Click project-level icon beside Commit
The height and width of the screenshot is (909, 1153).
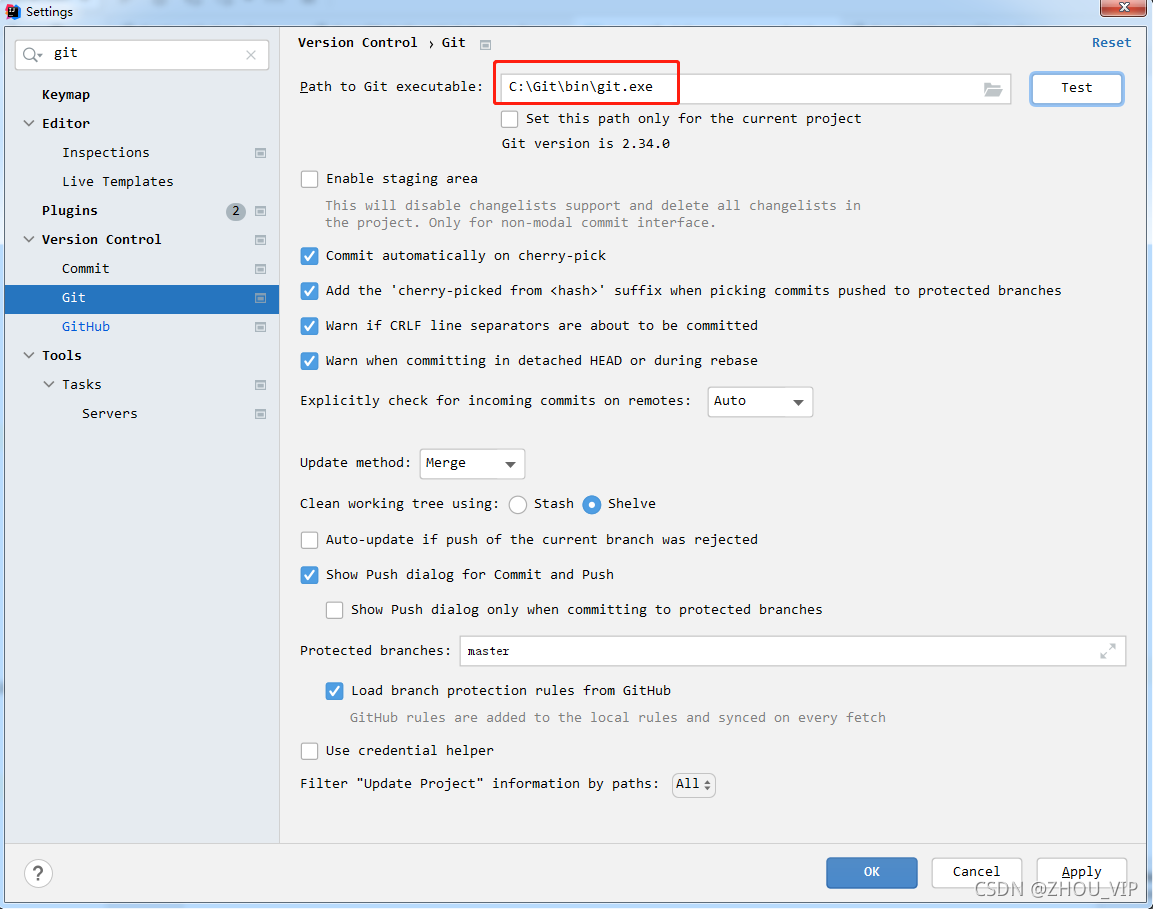260,269
